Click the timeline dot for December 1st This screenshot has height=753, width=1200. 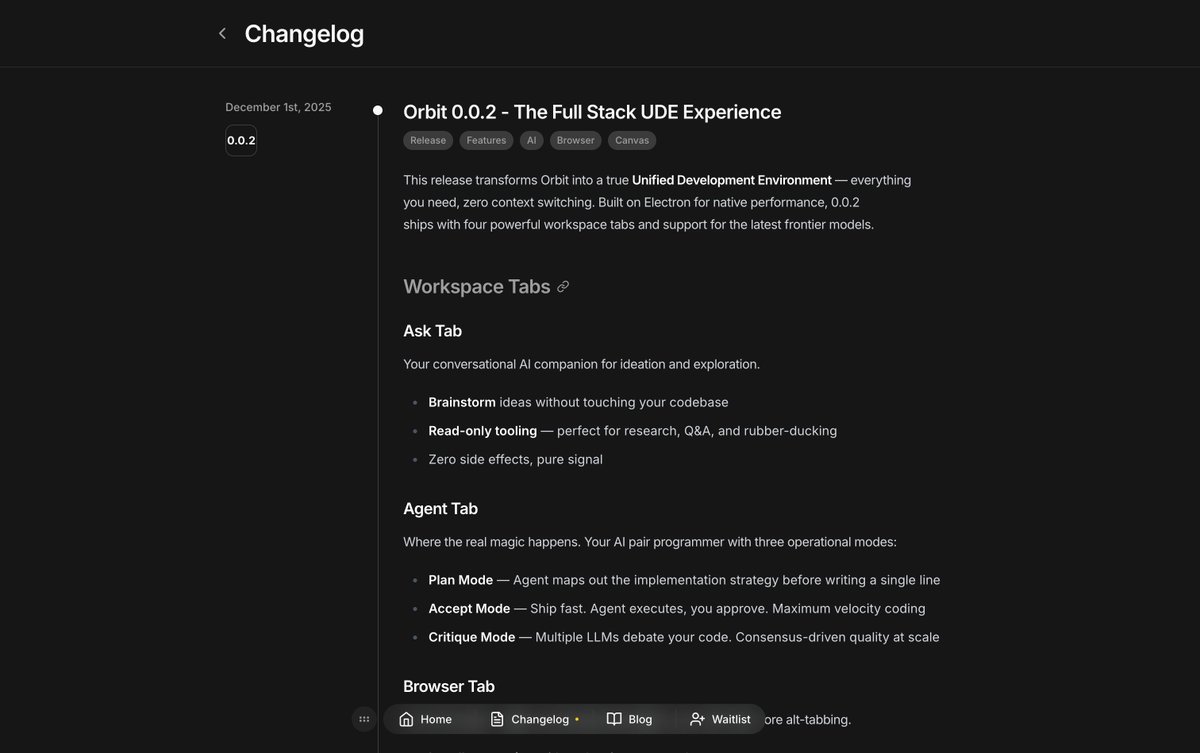point(378,110)
